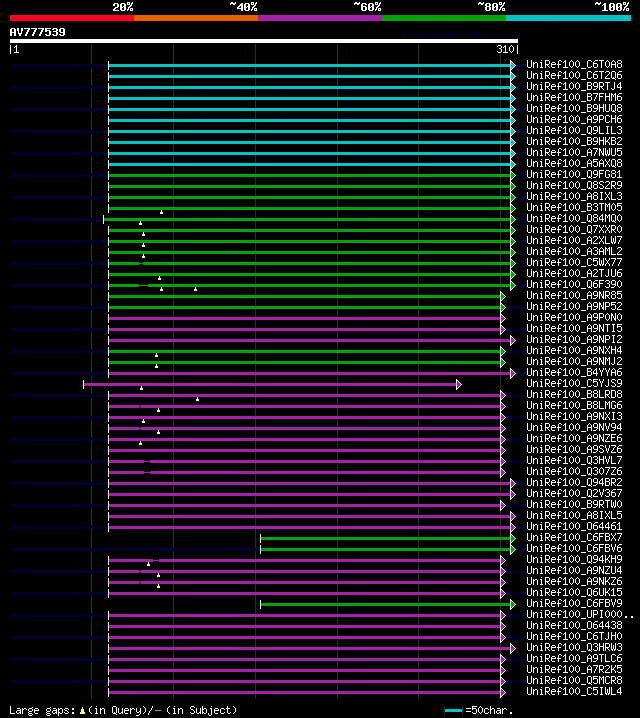
Task: Click the arrowhead ending the C6T0A8 bar
Action: 513,65
